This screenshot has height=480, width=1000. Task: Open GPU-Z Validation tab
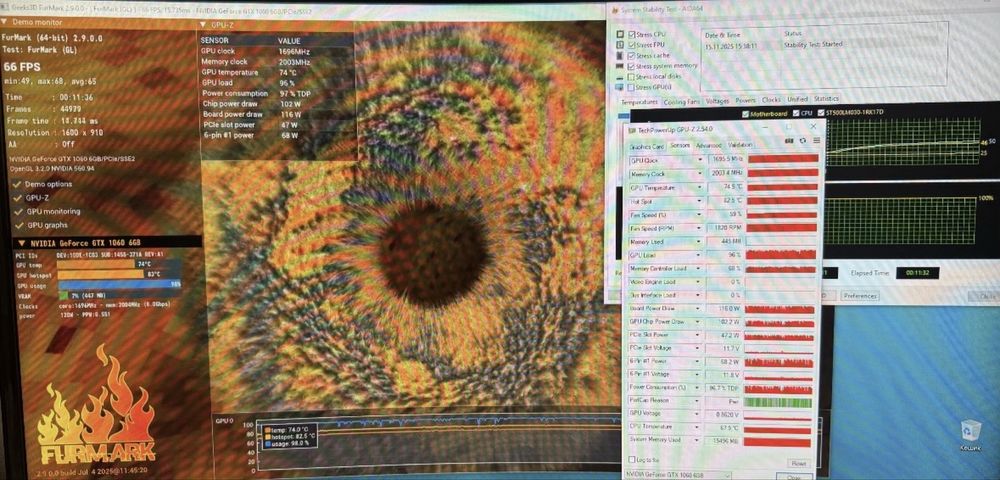(x=739, y=145)
